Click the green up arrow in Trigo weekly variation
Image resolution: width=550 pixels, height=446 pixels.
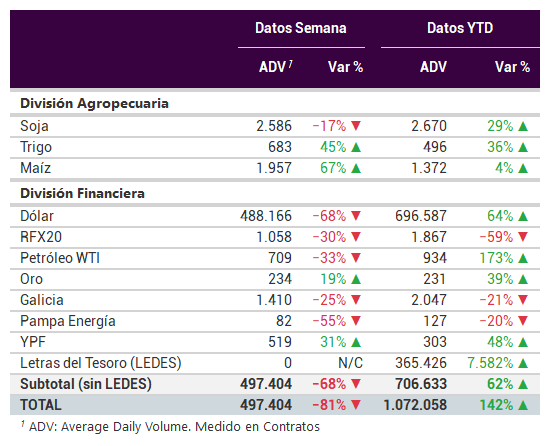point(356,147)
